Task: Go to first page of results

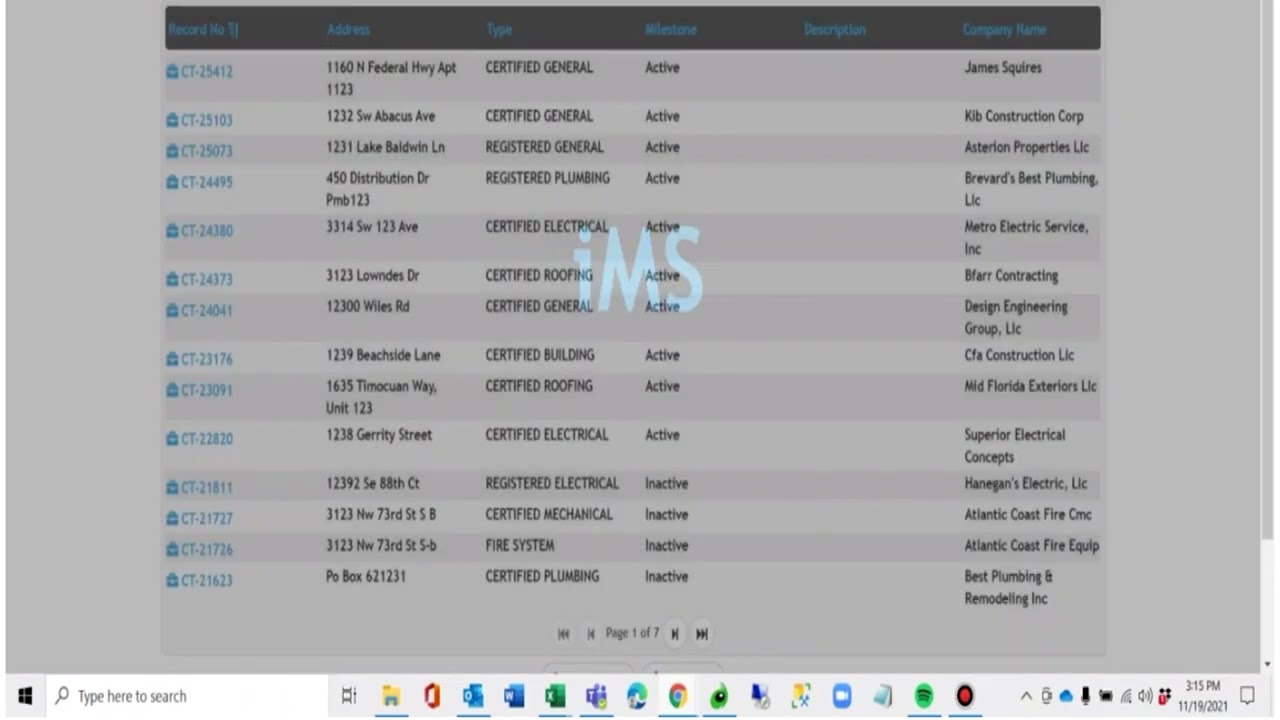Action: click(563, 634)
